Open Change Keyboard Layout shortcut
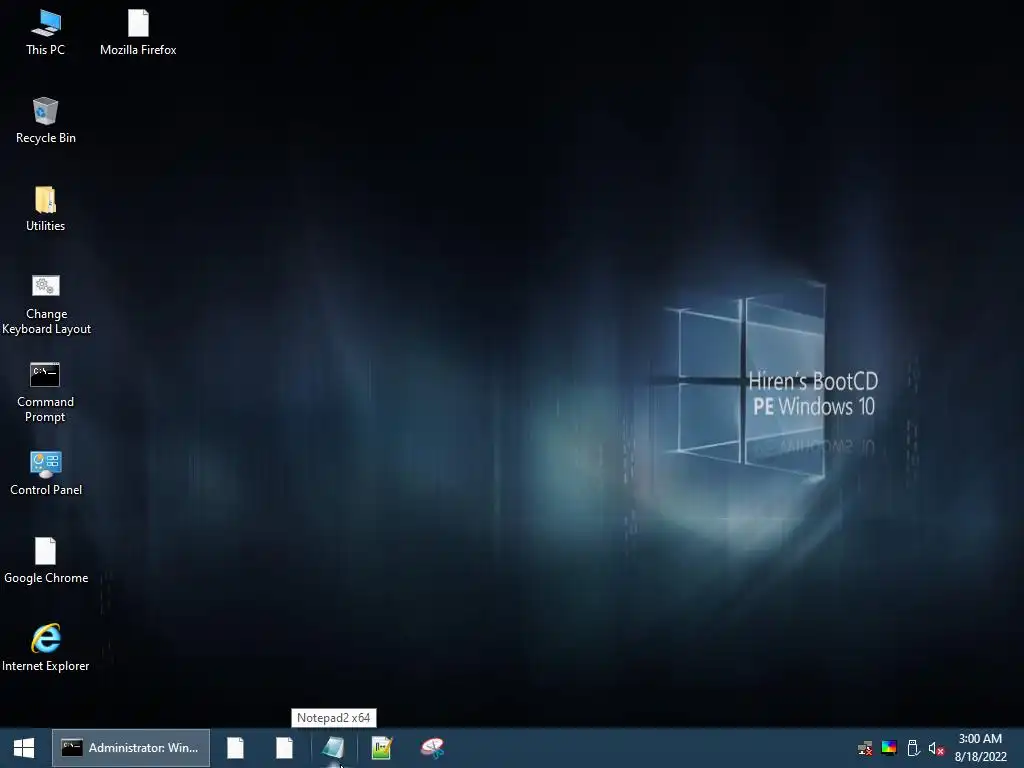 [46, 305]
